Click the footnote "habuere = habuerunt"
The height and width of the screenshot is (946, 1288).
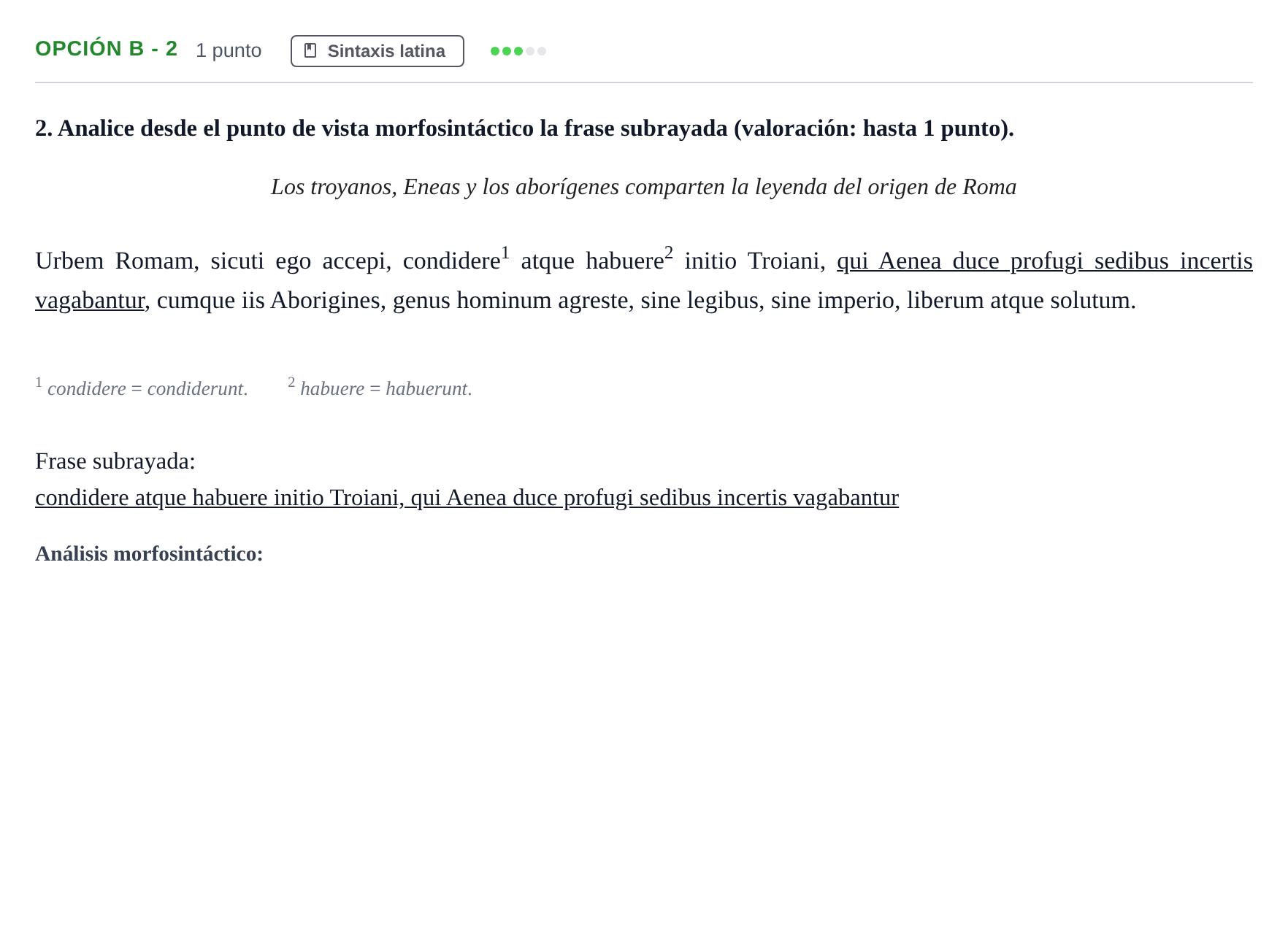pos(380,388)
